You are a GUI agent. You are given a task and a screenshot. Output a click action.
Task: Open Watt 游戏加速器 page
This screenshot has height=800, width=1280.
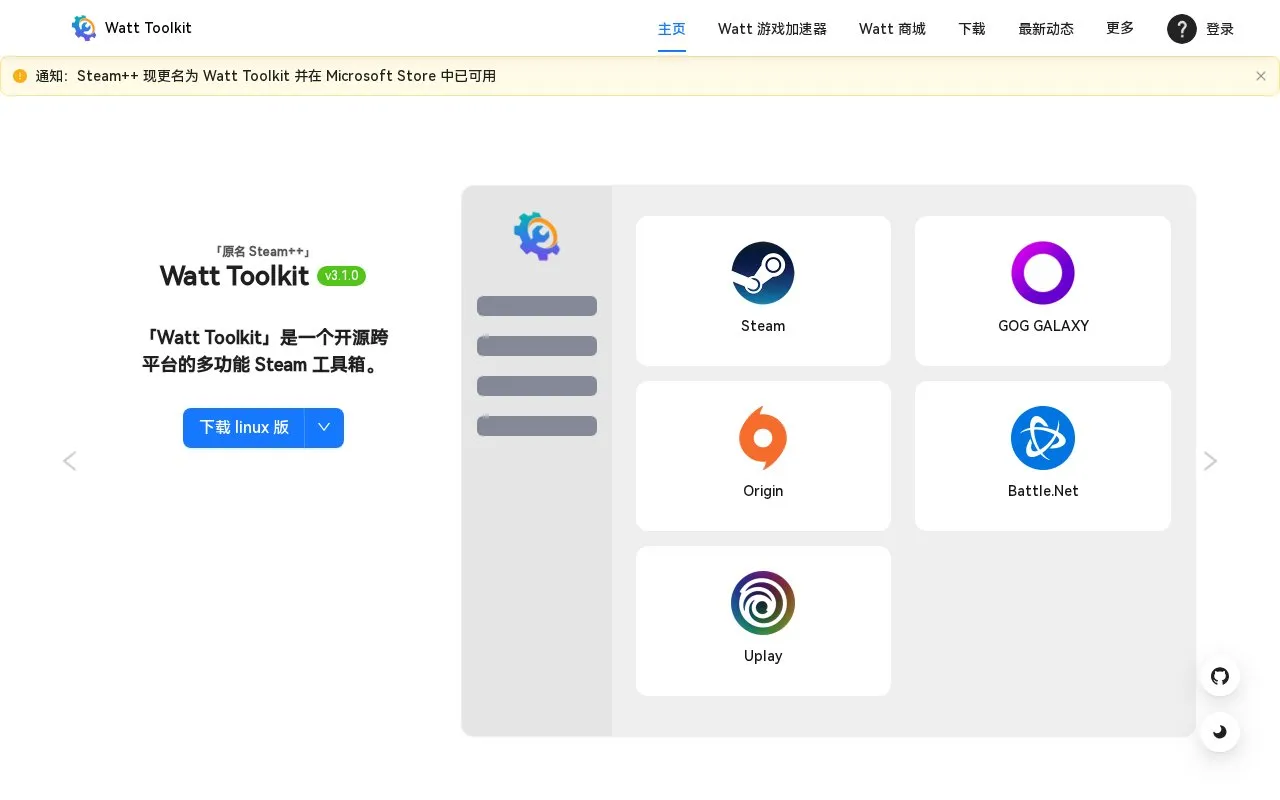772,29
